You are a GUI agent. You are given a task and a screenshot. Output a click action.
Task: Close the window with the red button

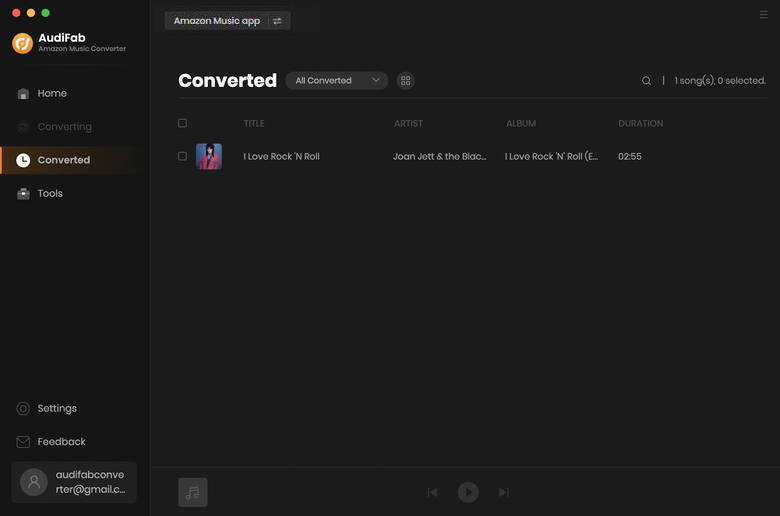coord(16,13)
